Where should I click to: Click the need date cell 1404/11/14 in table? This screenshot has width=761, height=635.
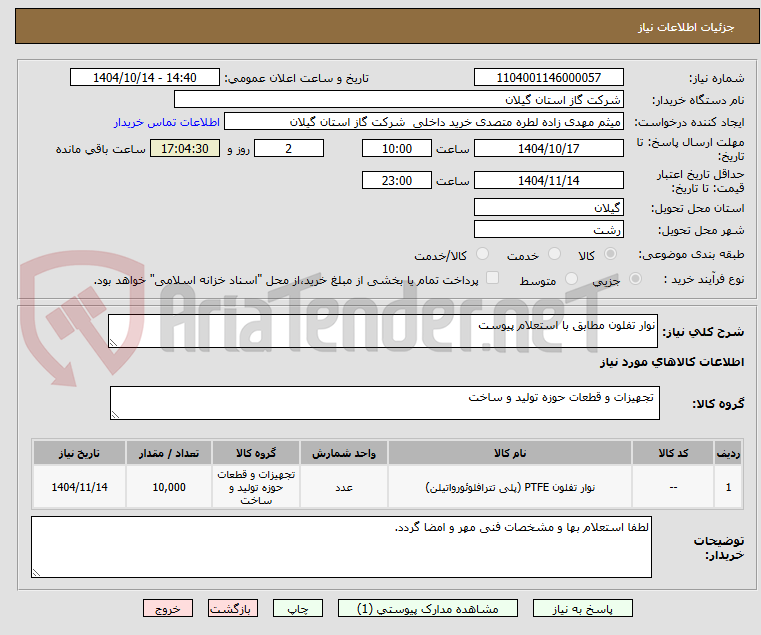[80, 487]
